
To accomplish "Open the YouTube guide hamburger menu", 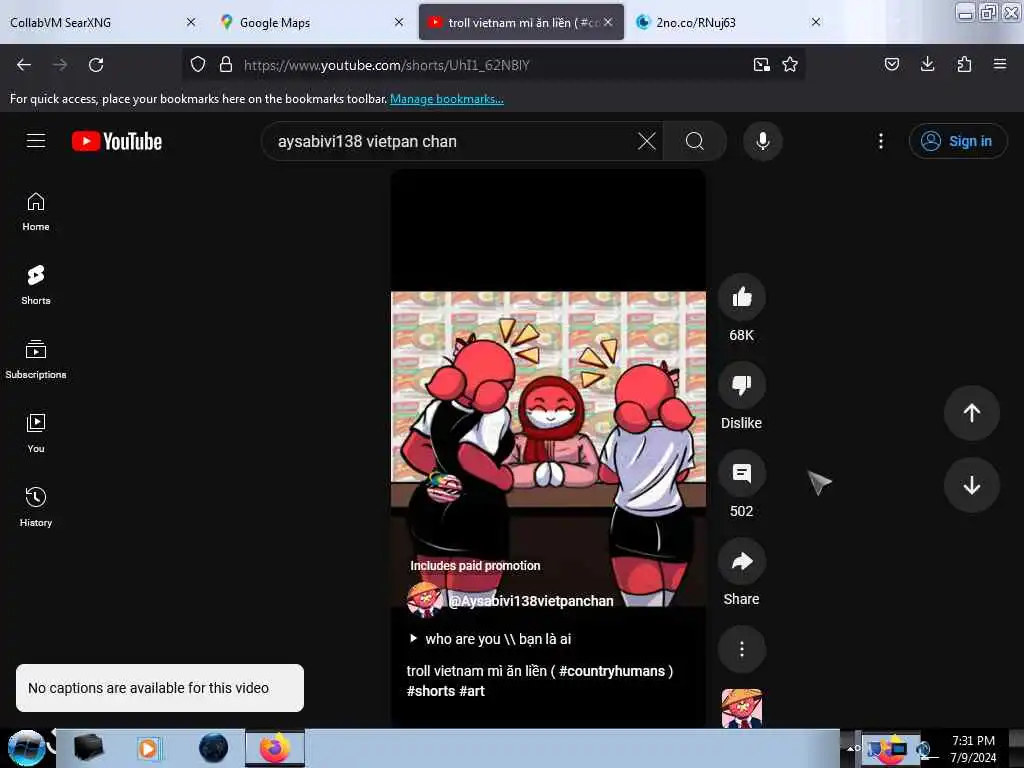I will pyautogui.click(x=36, y=140).
